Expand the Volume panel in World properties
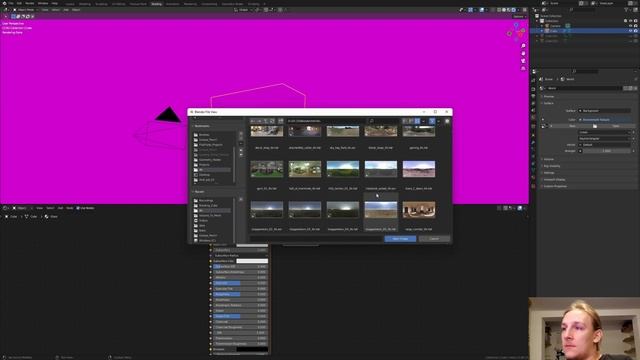 tap(549, 159)
